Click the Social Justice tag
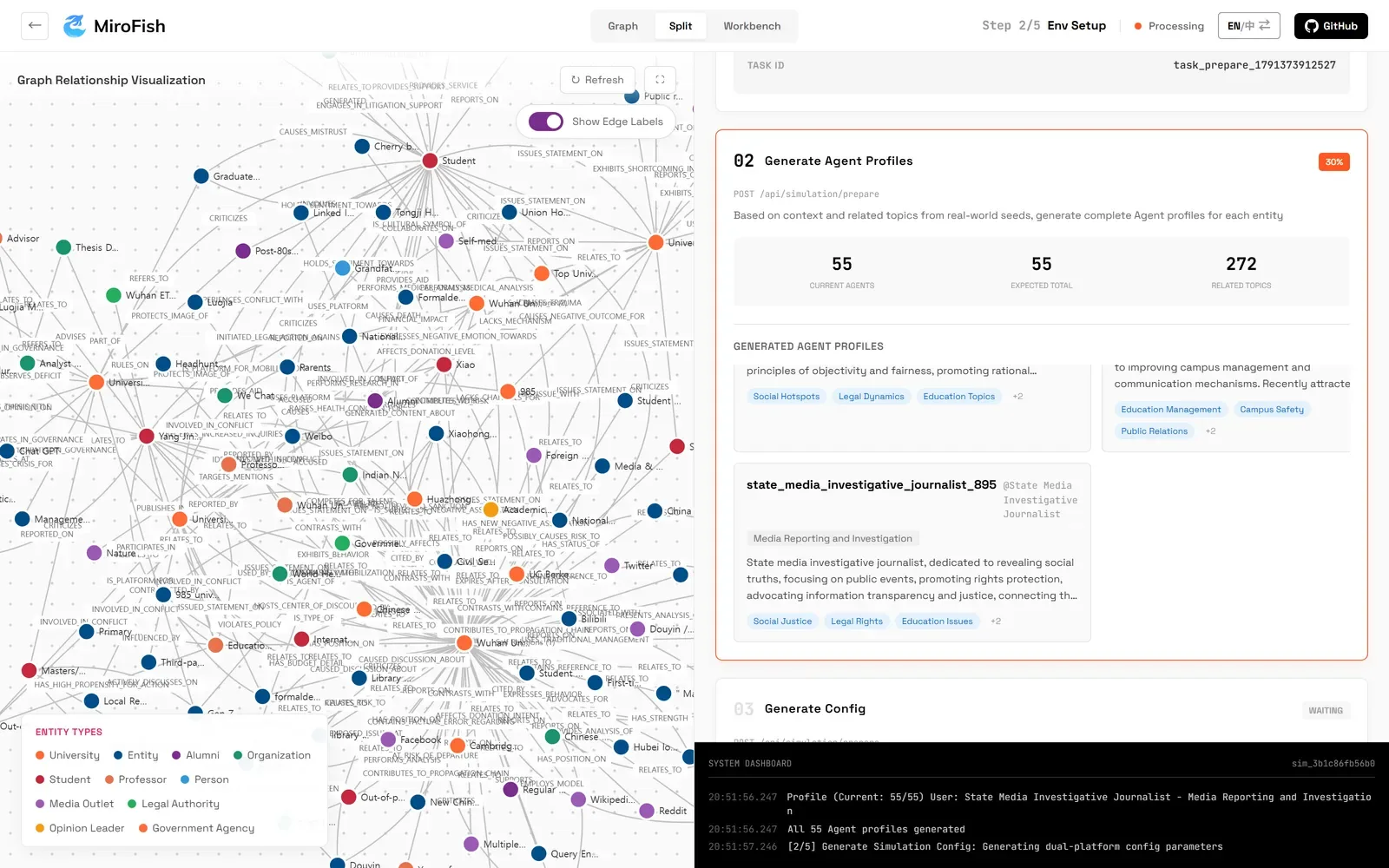 [x=782, y=621]
